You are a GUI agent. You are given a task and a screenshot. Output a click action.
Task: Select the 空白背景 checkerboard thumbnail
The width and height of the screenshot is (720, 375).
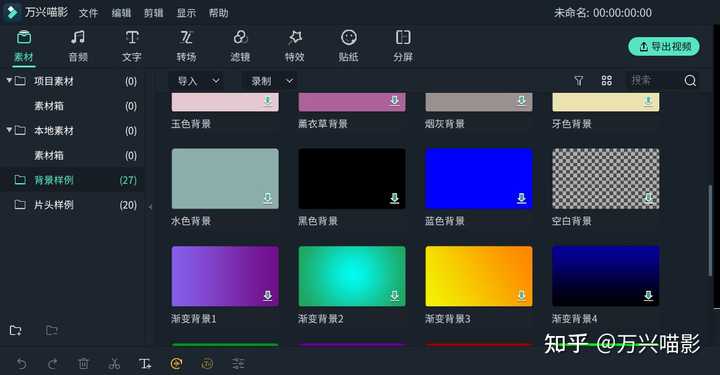click(606, 179)
